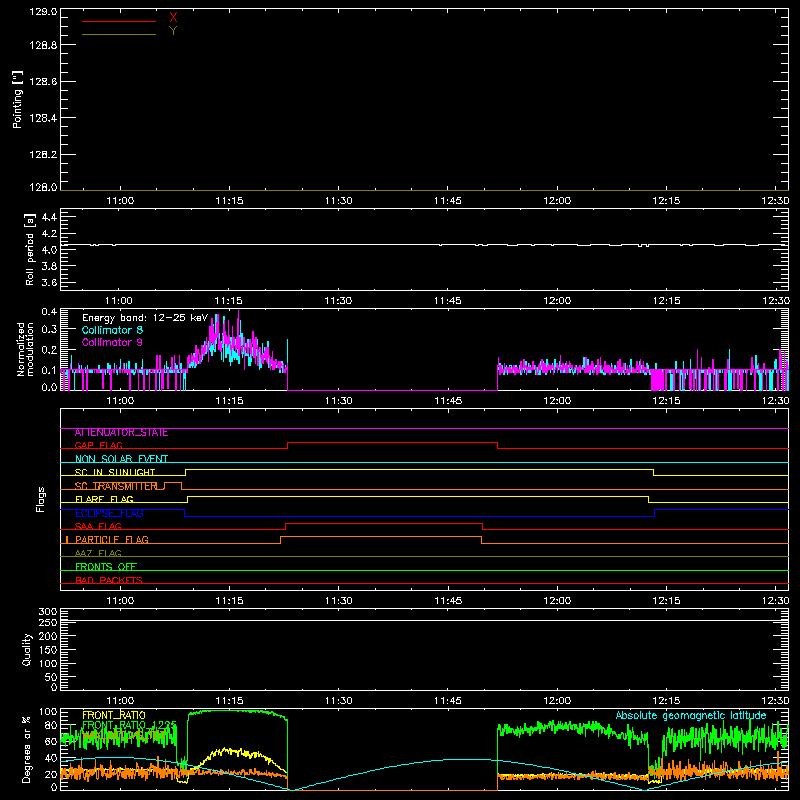The height and width of the screenshot is (800, 800).
Task: Click 11:45 time label under Normalized modulation plot
Action: point(447,401)
